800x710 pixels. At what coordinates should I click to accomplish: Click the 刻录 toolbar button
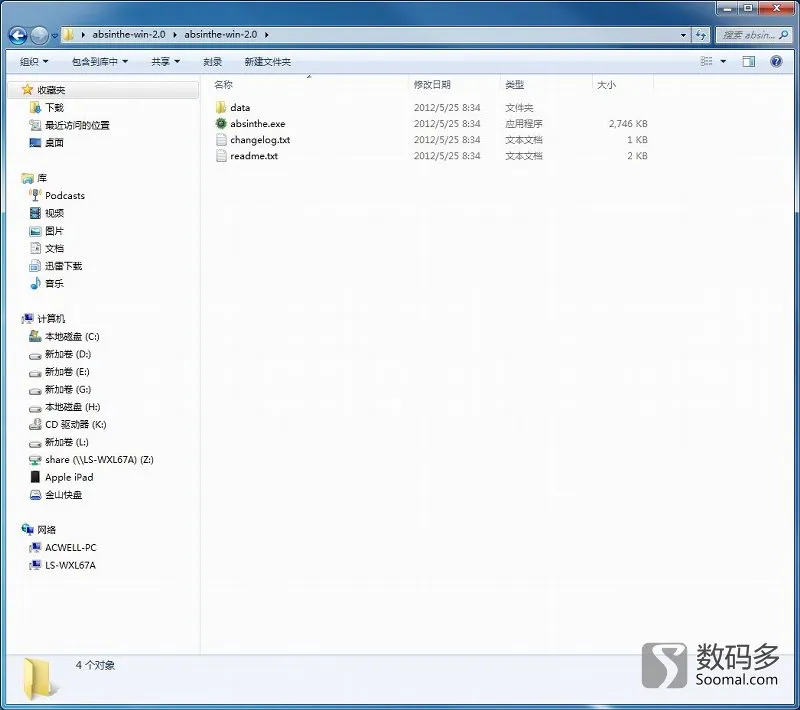[x=212, y=62]
